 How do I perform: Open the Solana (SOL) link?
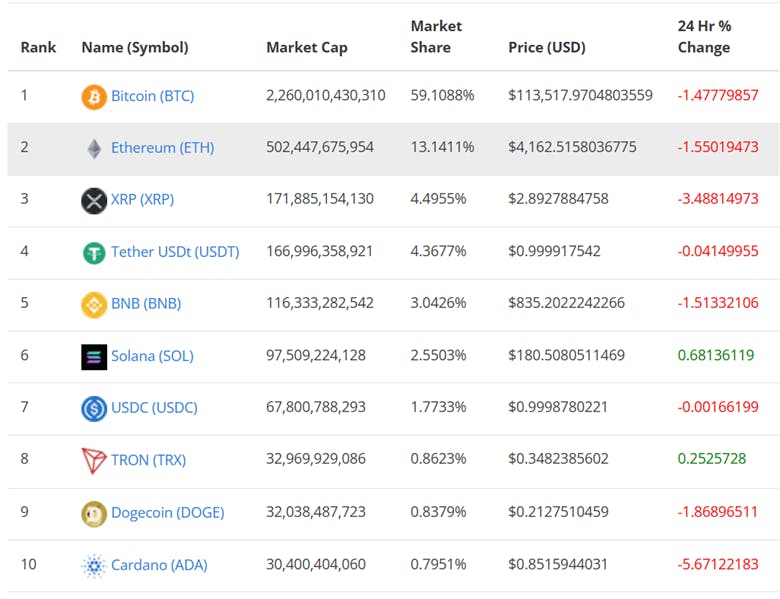click(152, 356)
